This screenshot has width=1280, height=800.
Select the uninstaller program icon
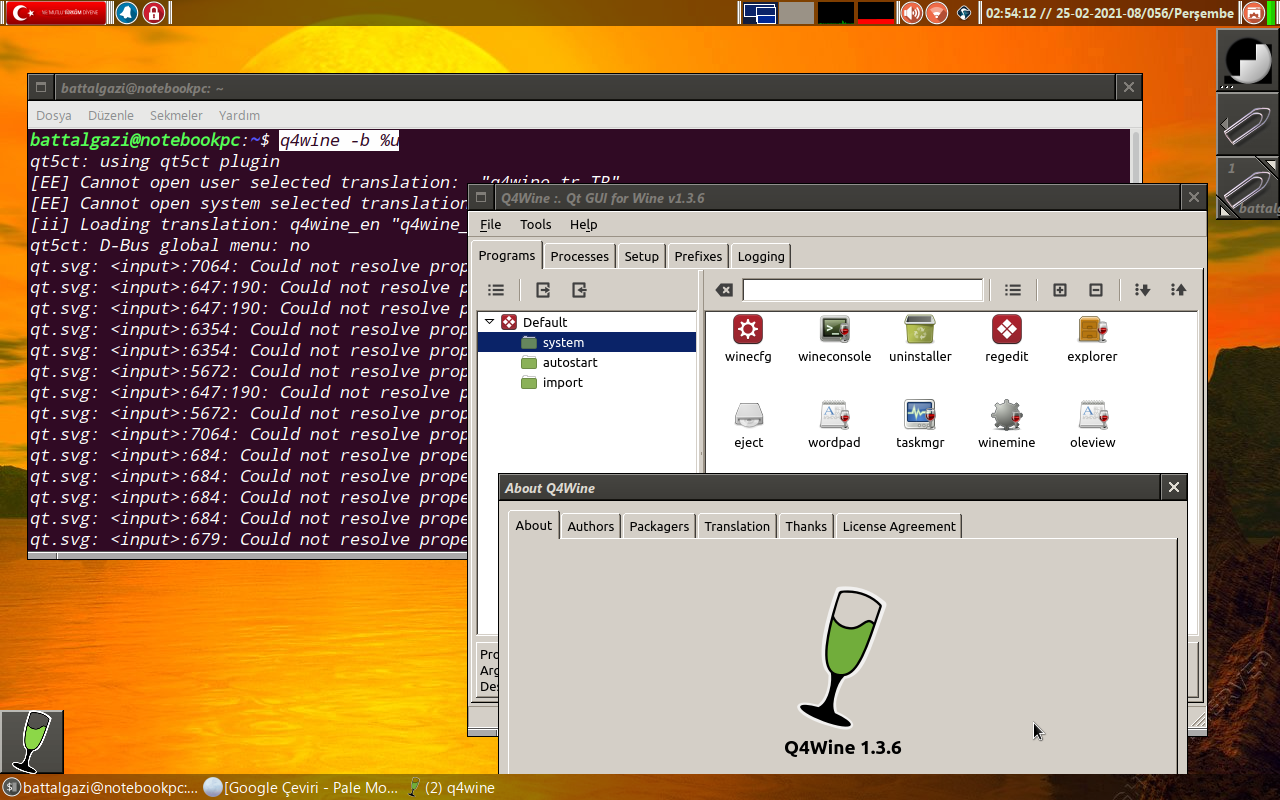pyautogui.click(x=920, y=339)
